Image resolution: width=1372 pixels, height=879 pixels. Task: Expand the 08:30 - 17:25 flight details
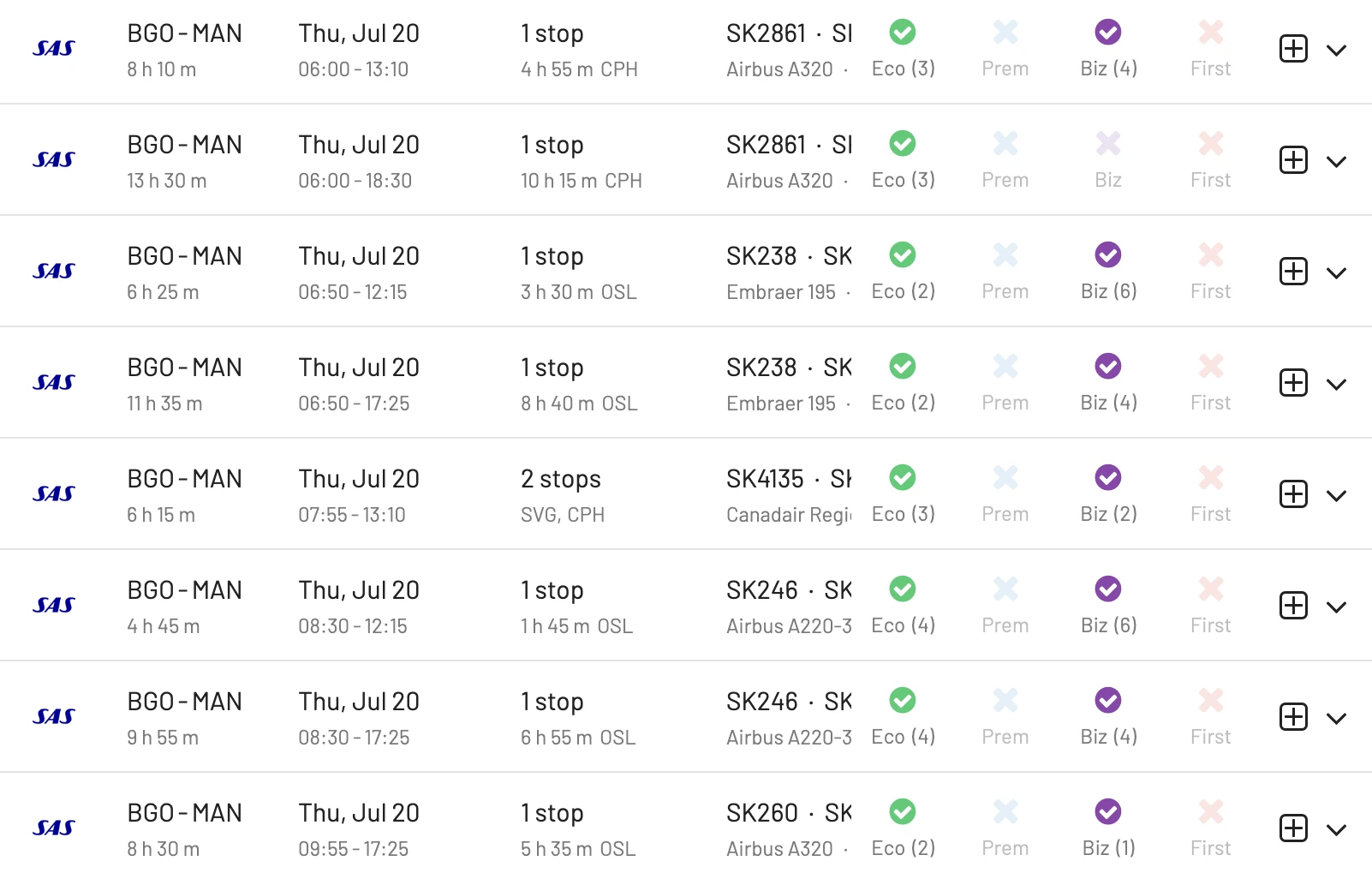tap(1336, 719)
